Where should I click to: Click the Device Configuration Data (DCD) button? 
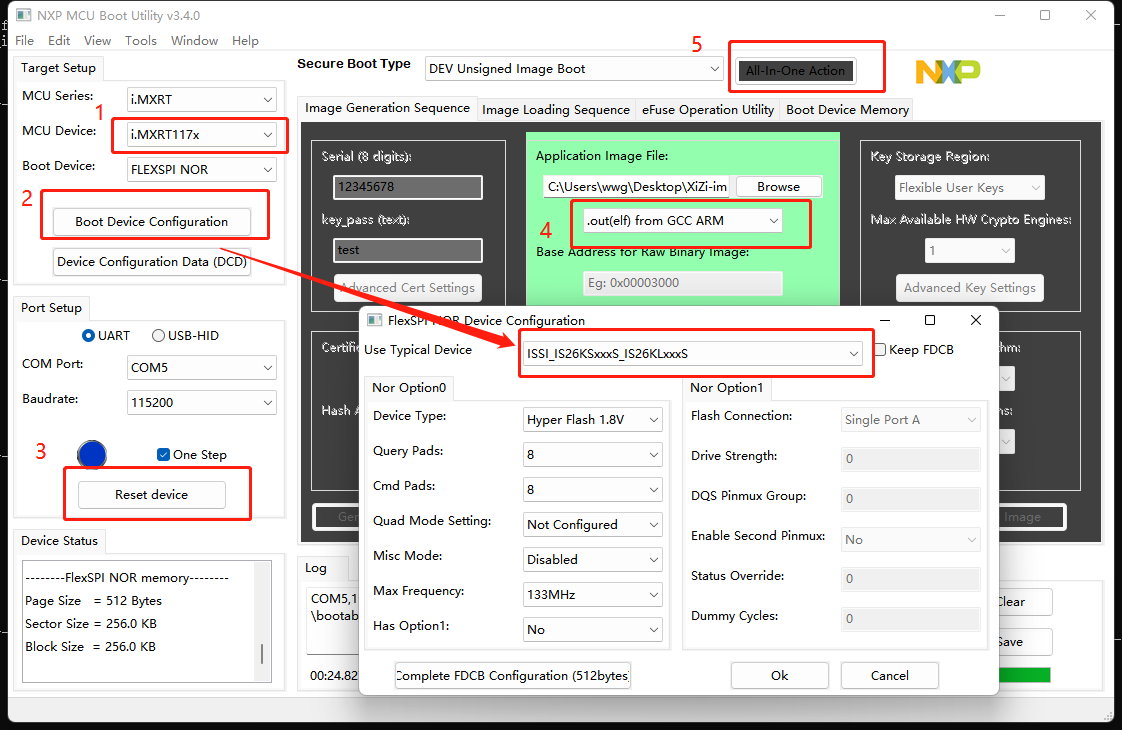click(152, 262)
